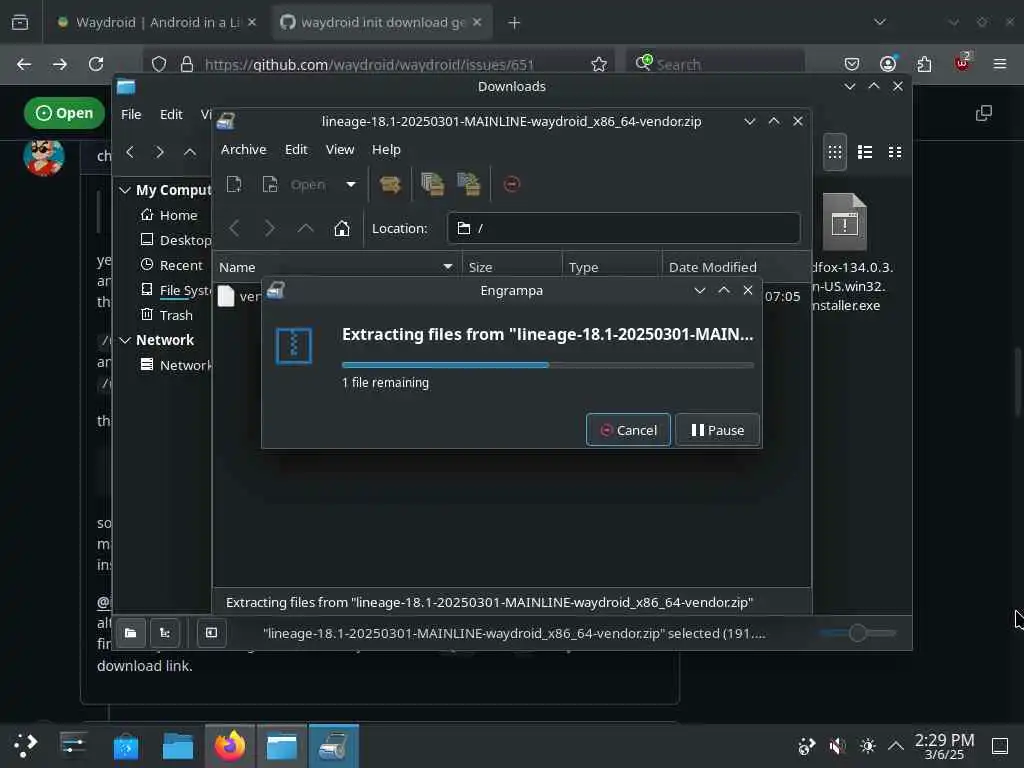Click the new archive icon in Engrampa toolbar

coord(234,184)
